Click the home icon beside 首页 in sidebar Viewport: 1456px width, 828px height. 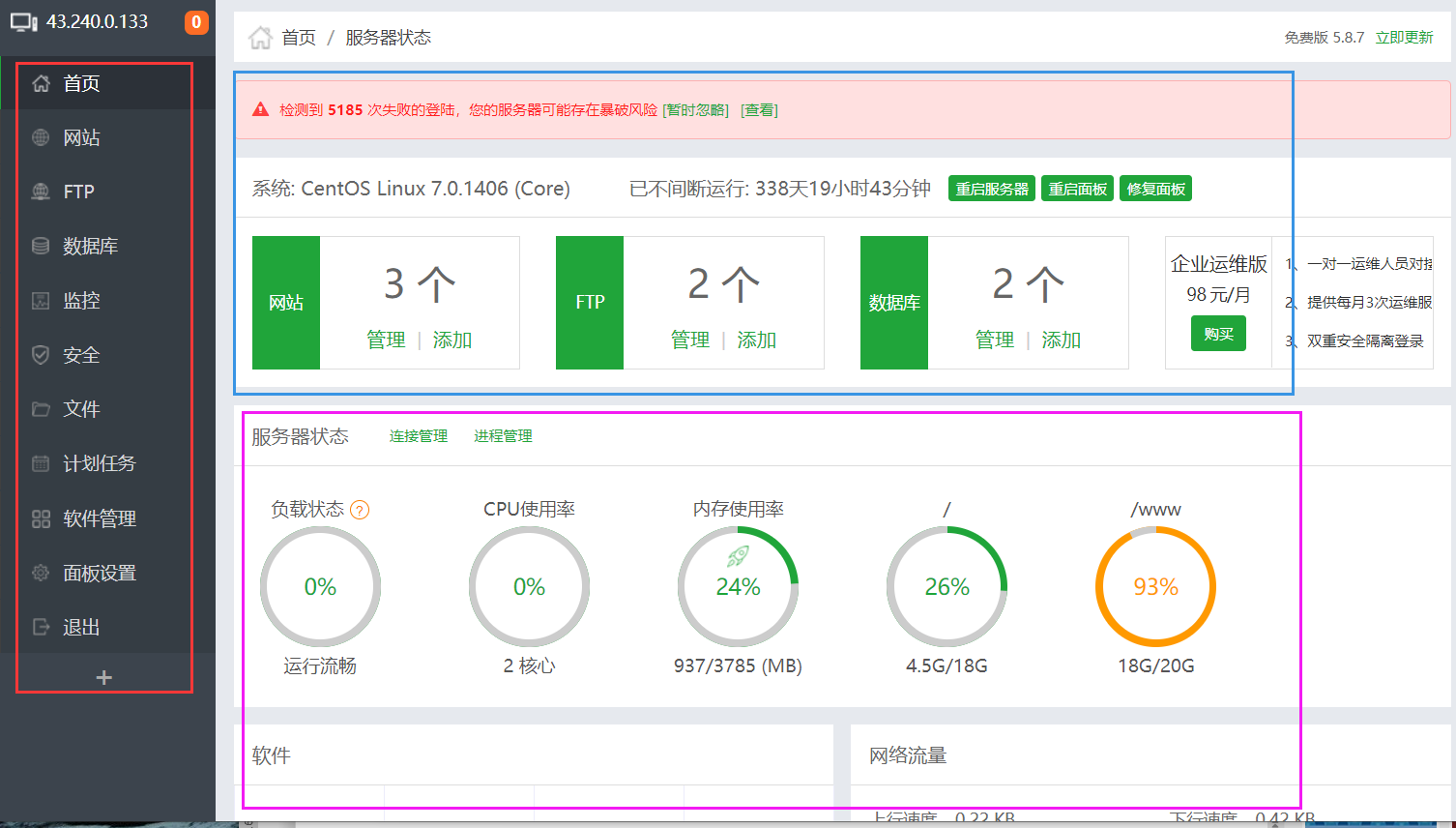pos(41,83)
